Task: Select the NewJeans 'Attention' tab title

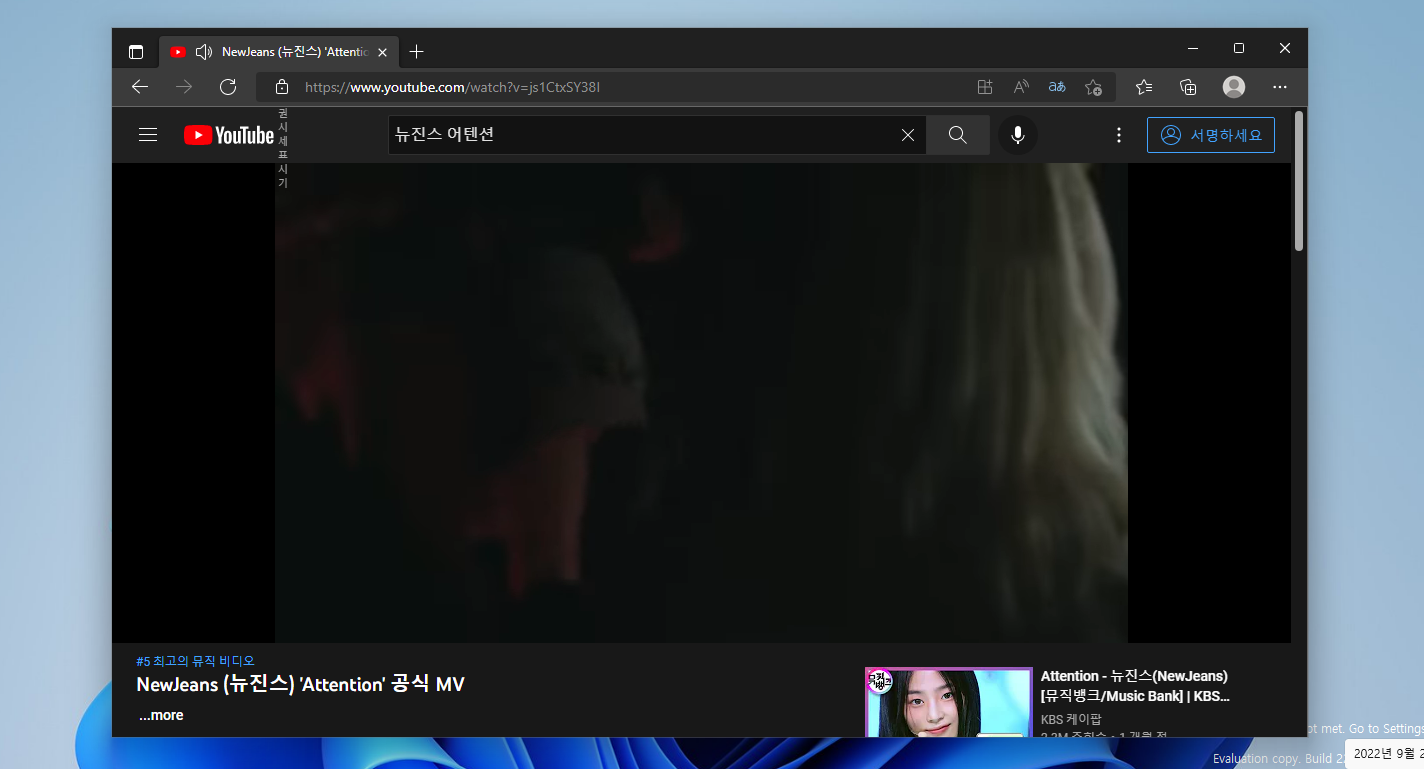Action: pos(295,52)
